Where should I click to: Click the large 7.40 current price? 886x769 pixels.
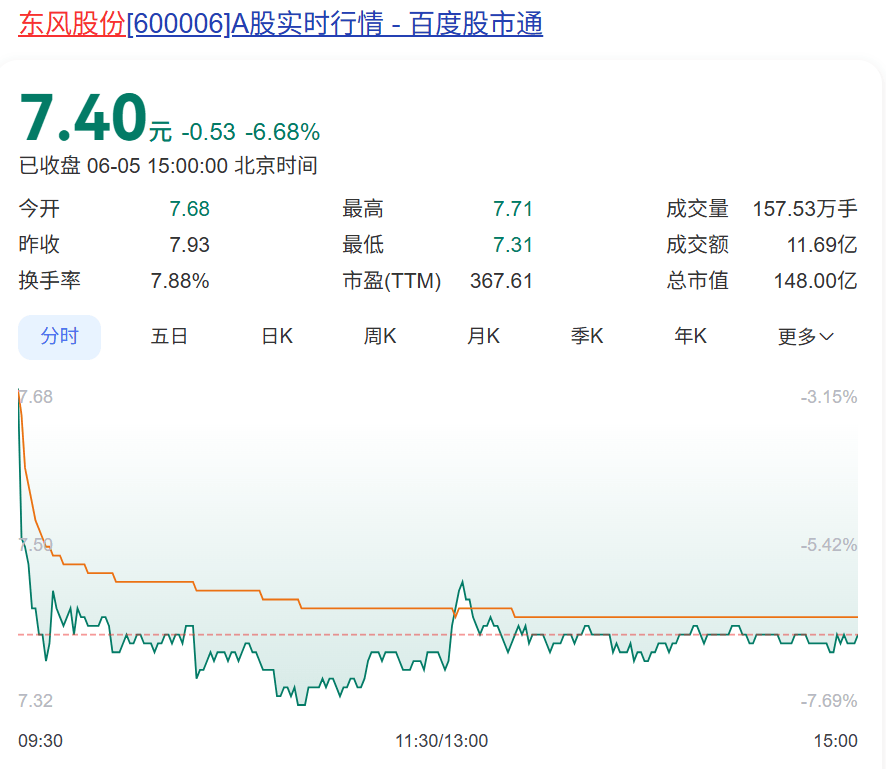[83, 118]
